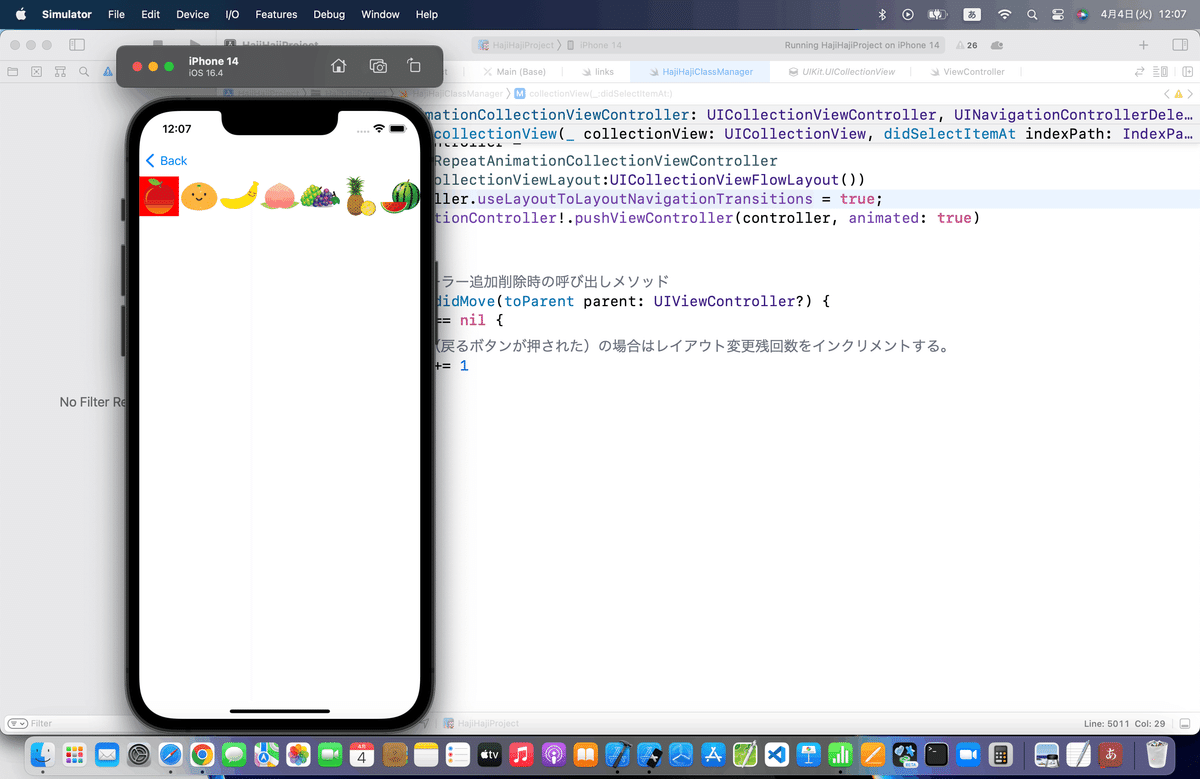Open the issue navigator warning icon
Screen dimensions: 1200x779
107,72
